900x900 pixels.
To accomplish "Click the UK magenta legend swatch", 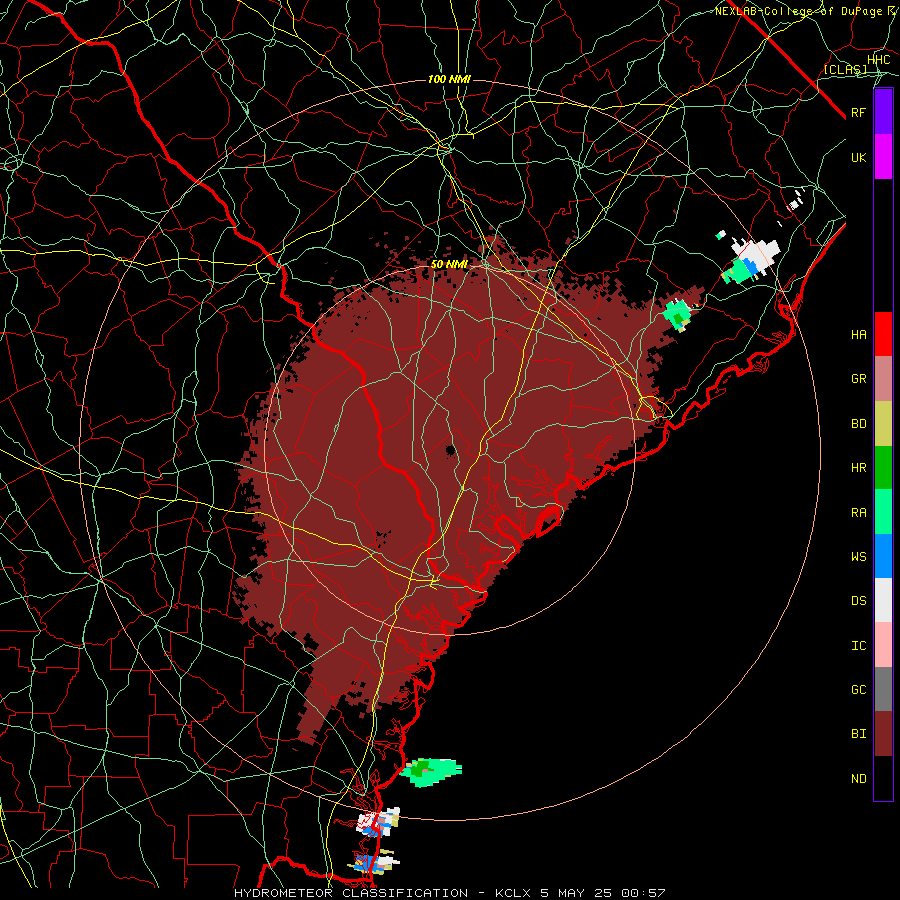I will (x=883, y=157).
